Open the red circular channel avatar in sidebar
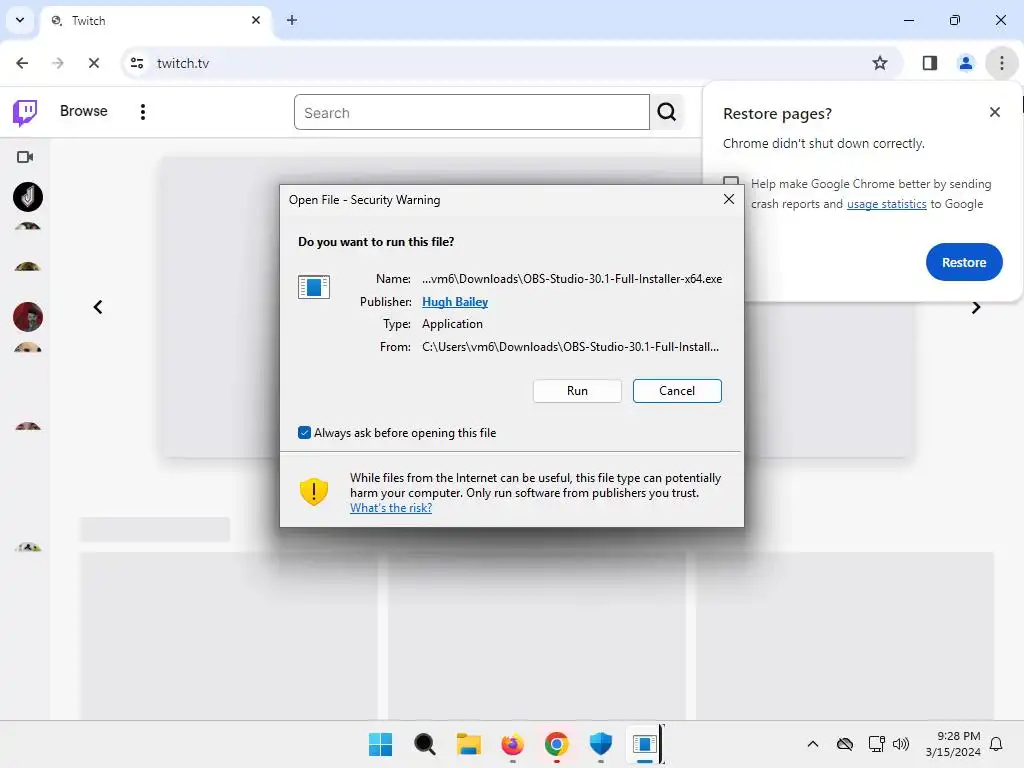 (28, 317)
